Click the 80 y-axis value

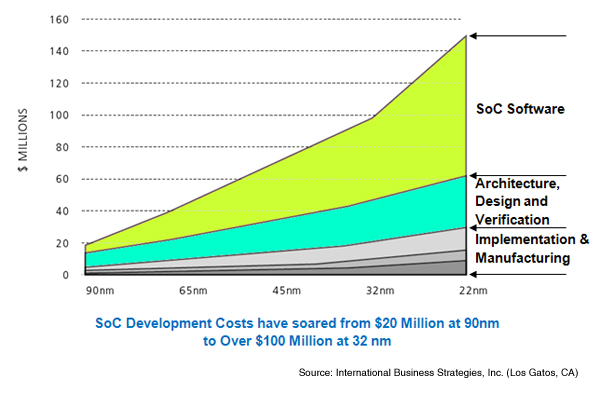pos(62,147)
